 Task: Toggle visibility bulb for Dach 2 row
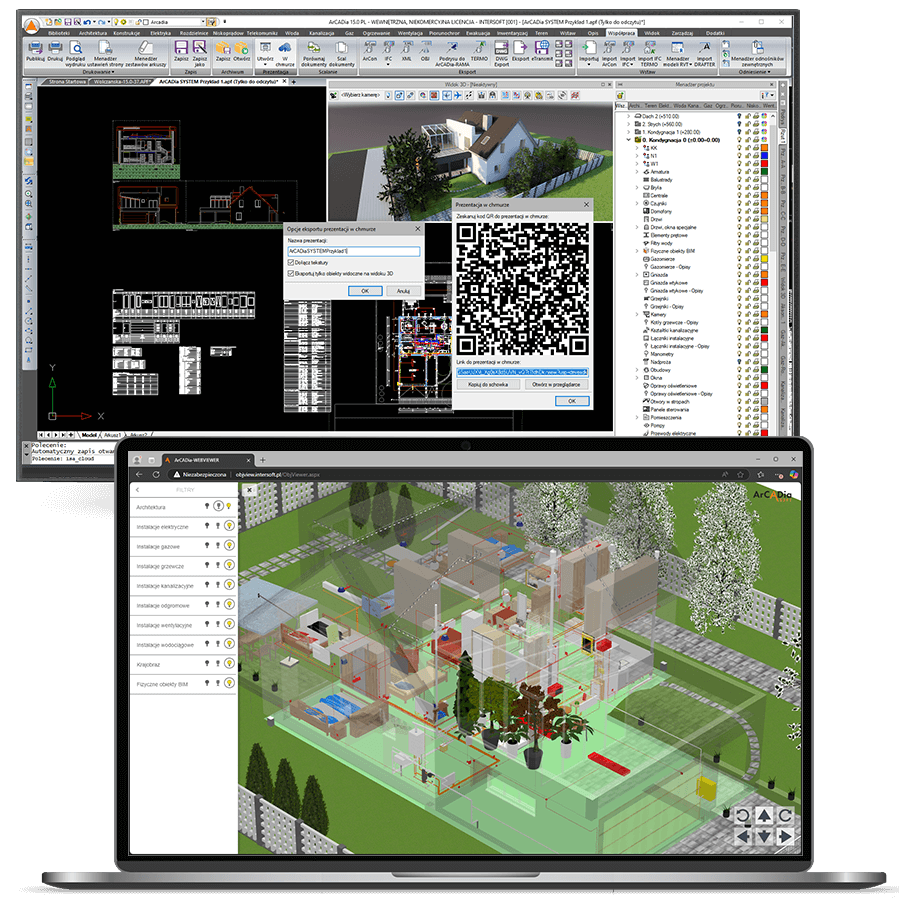(x=739, y=116)
